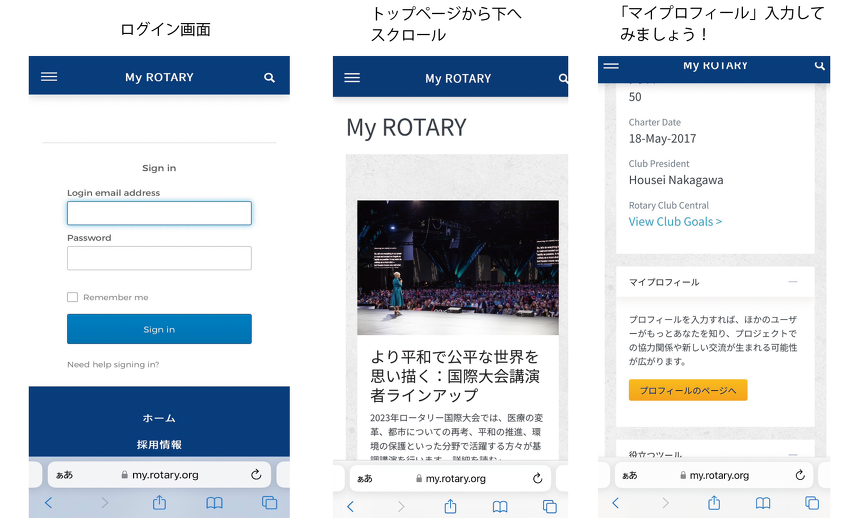The image size is (858, 518).
Task: Click the blue Sign in button
Action: (x=159, y=329)
